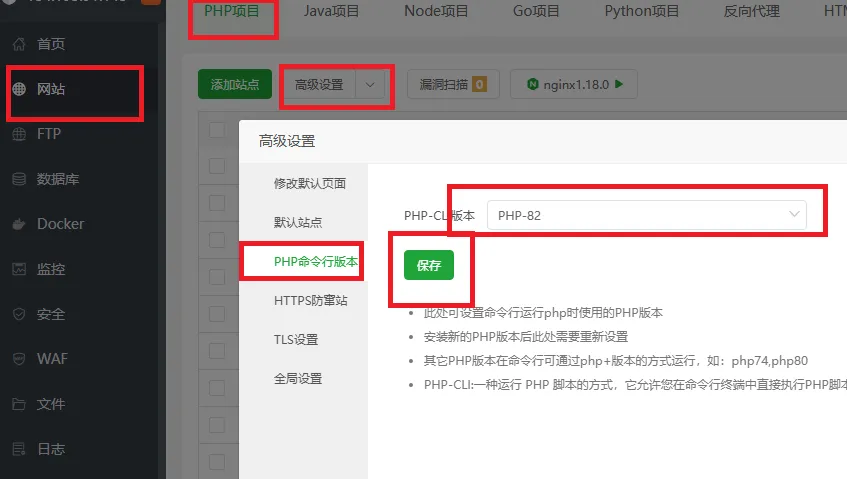This screenshot has height=479, width=847.
Task: Click the 漏洞扫描 button
Action: coord(453,84)
